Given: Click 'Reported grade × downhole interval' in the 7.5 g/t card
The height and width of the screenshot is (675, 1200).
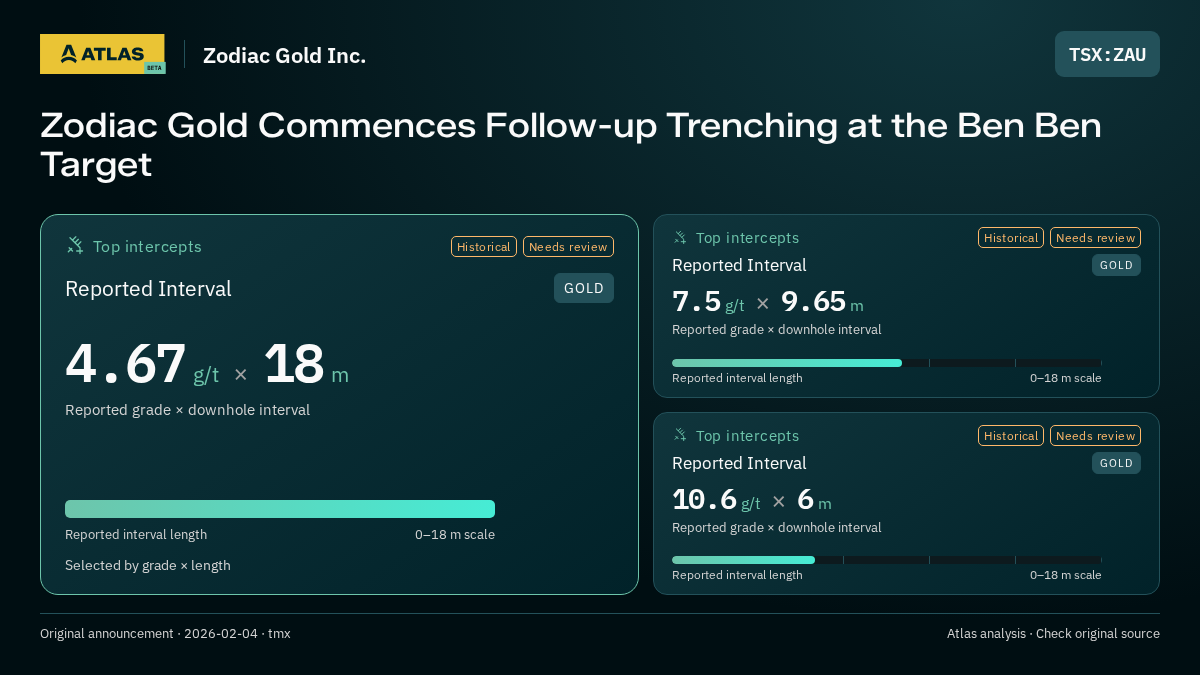Looking at the screenshot, I should click(x=776, y=329).
